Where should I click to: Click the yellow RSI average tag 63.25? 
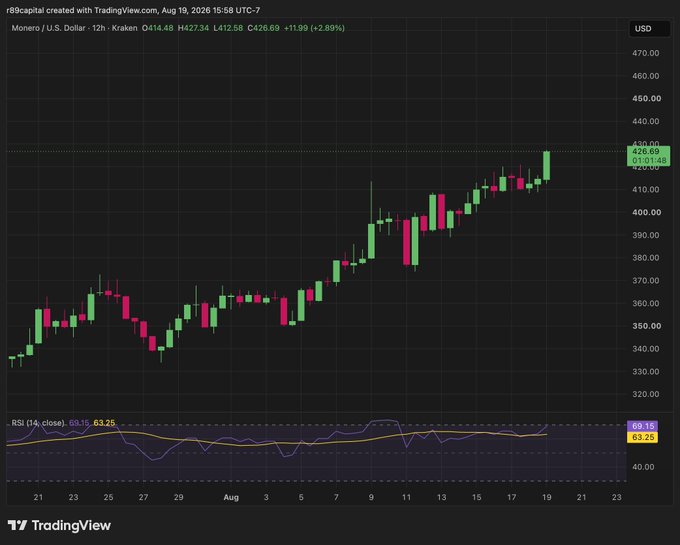[x=642, y=437]
